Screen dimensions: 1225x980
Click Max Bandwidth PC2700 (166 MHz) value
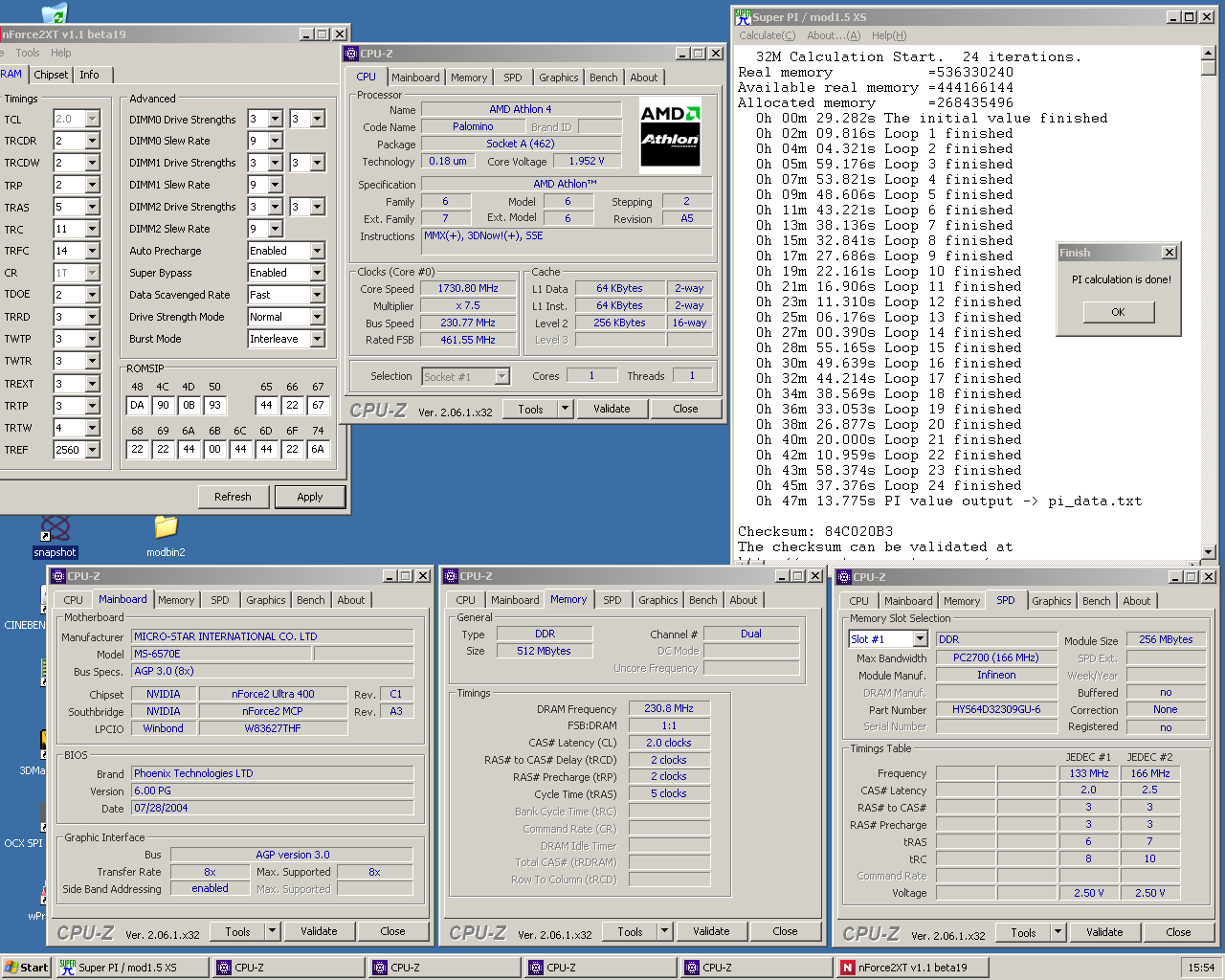pyautogui.click(x=996, y=657)
